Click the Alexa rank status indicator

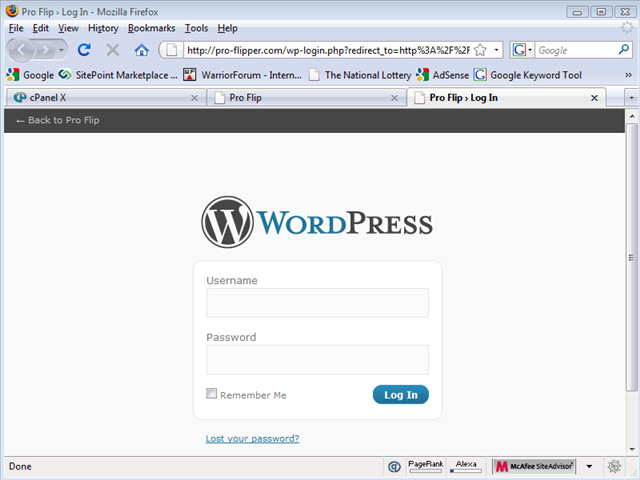coord(466,466)
